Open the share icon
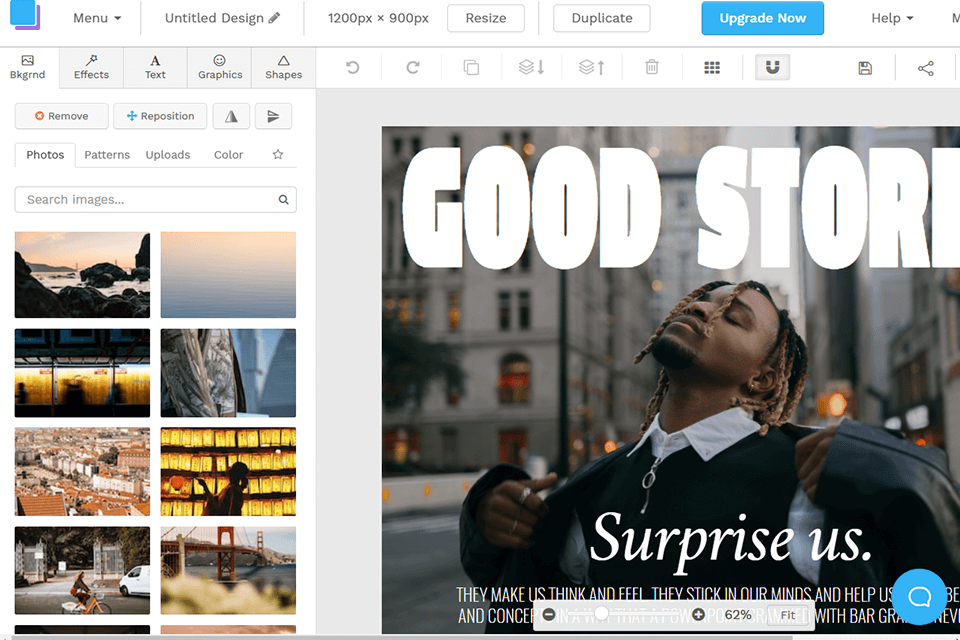Image resolution: width=960 pixels, height=640 pixels. (x=925, y=68)
